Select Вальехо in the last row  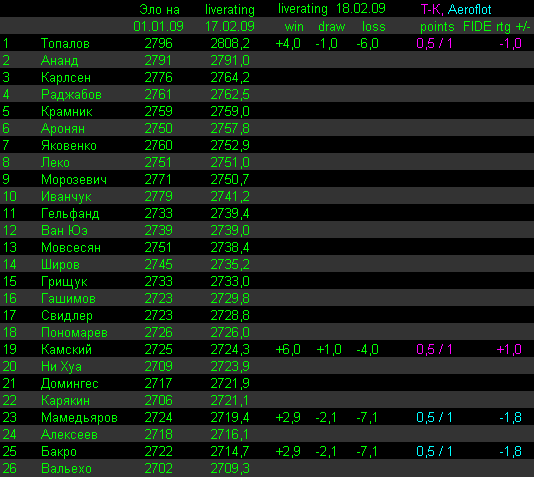(x=66, y=469)
